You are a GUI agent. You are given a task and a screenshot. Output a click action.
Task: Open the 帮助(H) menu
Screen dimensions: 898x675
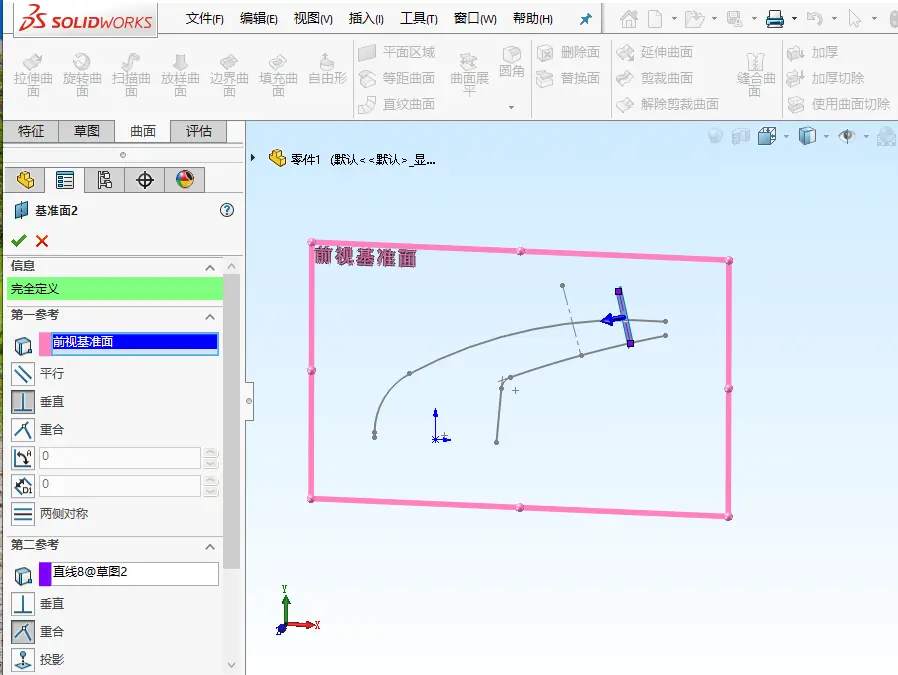coord(533,18)
